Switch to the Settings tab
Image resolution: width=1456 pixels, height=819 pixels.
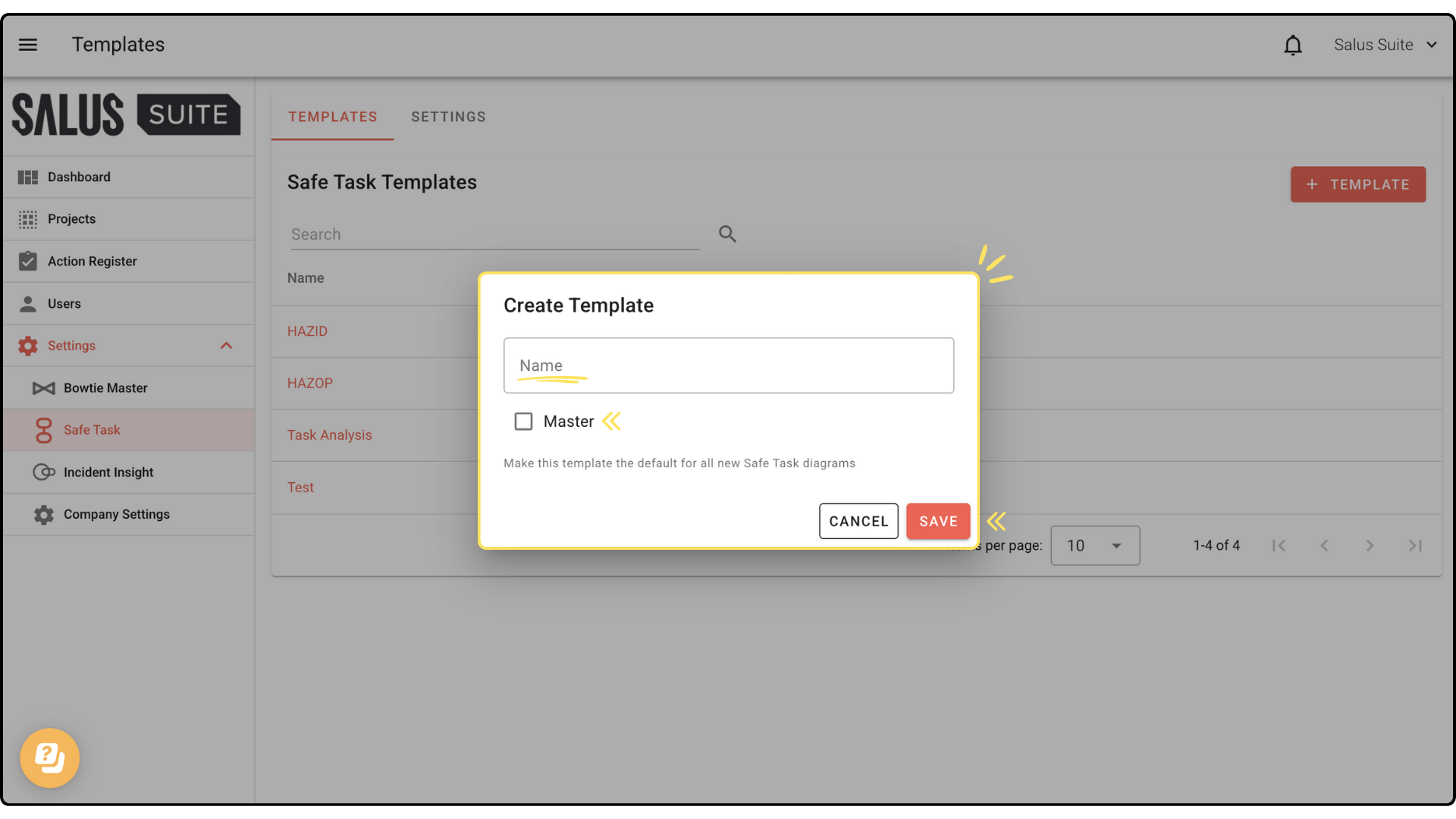click(x=448, y=117)
